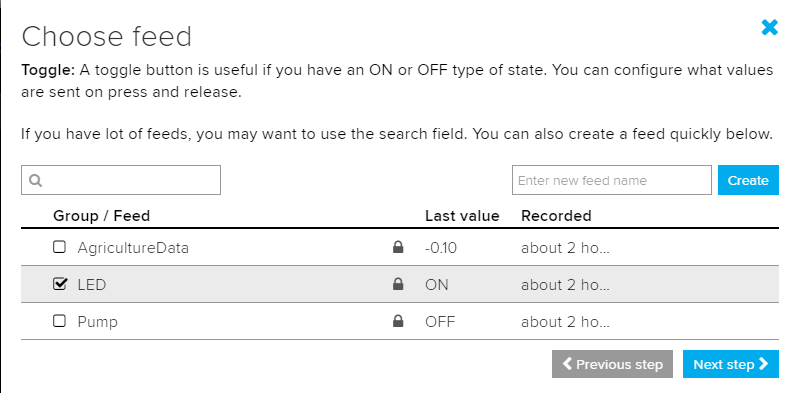Viewport: 795px width, 393px height.
Task: Click the Create button
Action: (x=748, y=180)
